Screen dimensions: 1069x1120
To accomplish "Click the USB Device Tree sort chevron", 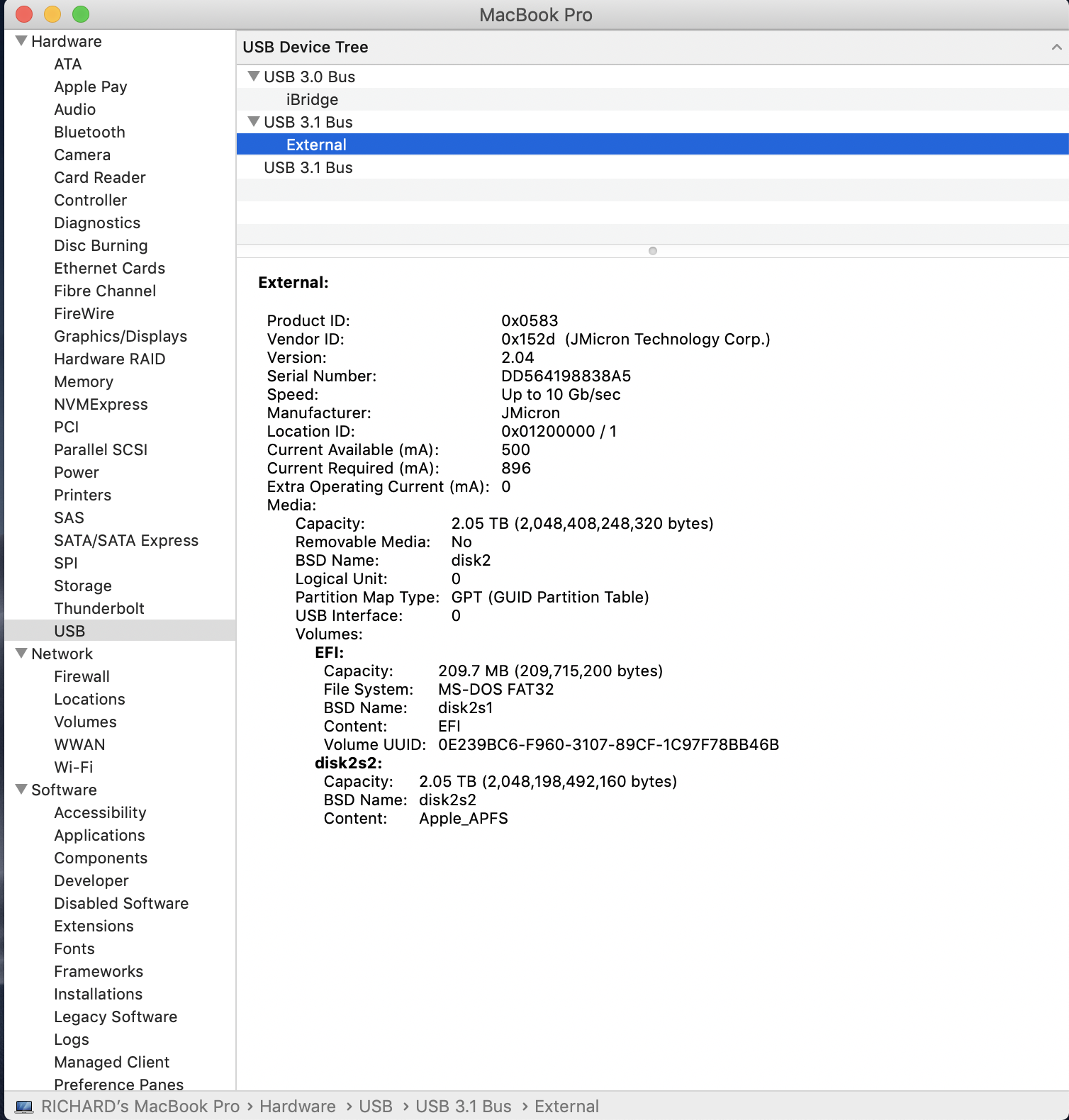I will (x=1056, y=47).
